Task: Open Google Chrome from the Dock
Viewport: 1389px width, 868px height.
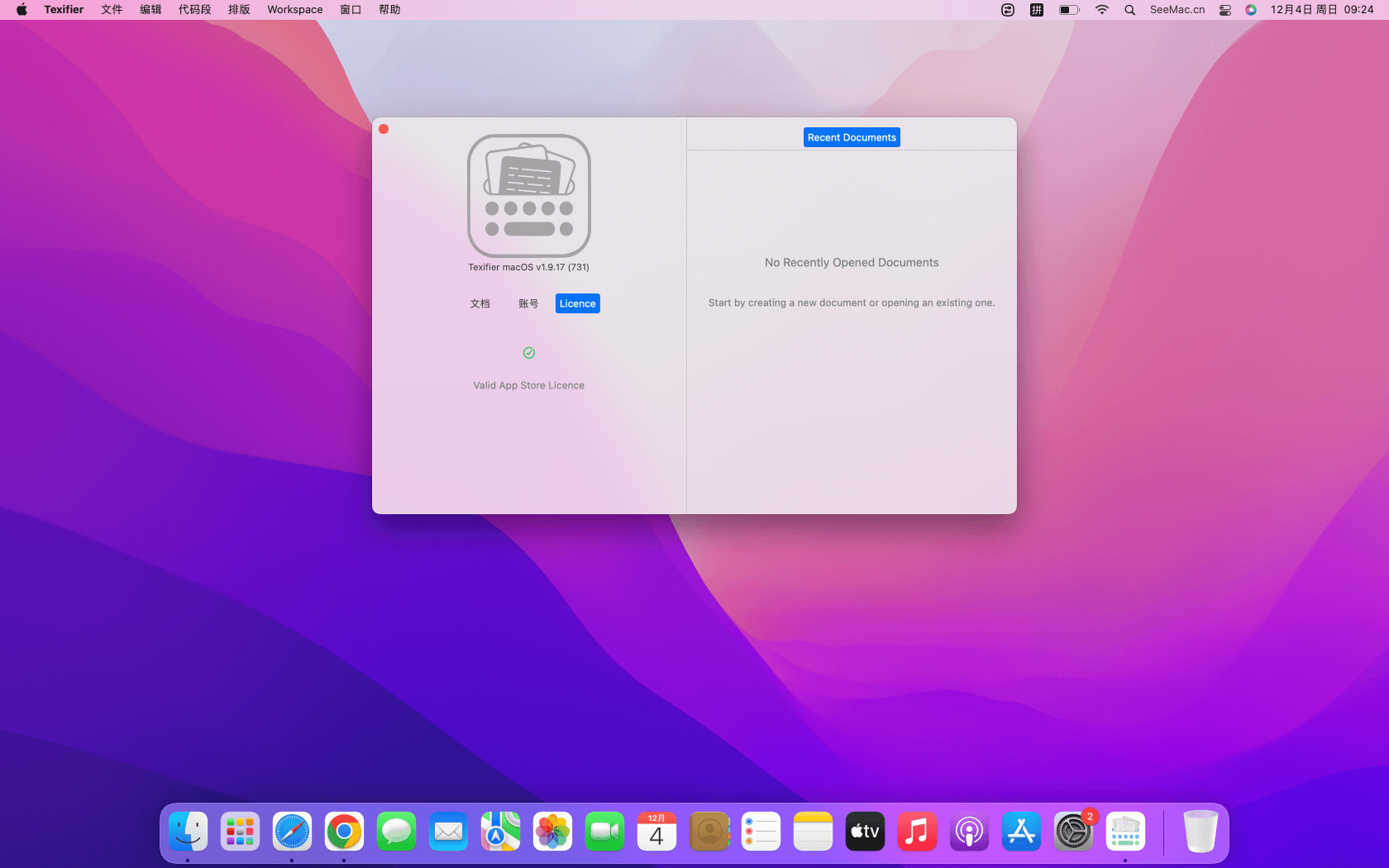Action: (344, 832)
